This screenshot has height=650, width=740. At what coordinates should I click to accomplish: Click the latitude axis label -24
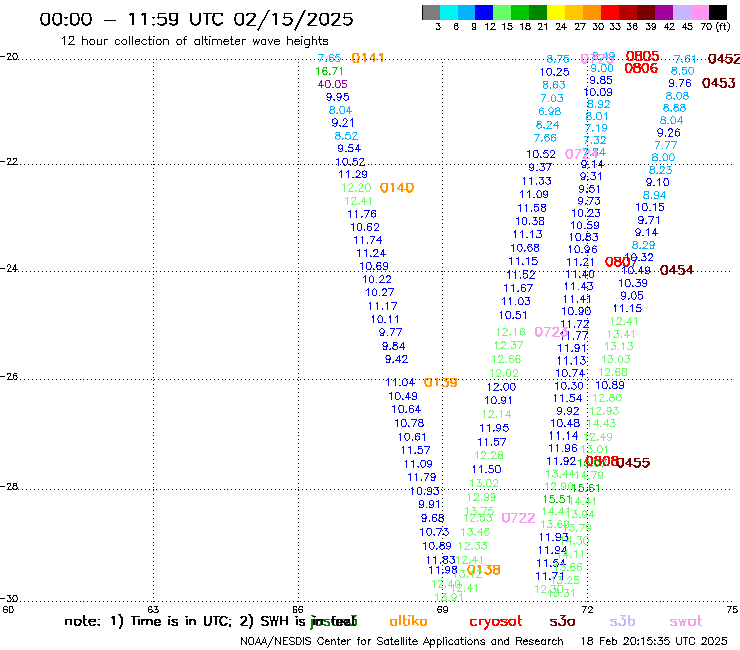point(9,268)
